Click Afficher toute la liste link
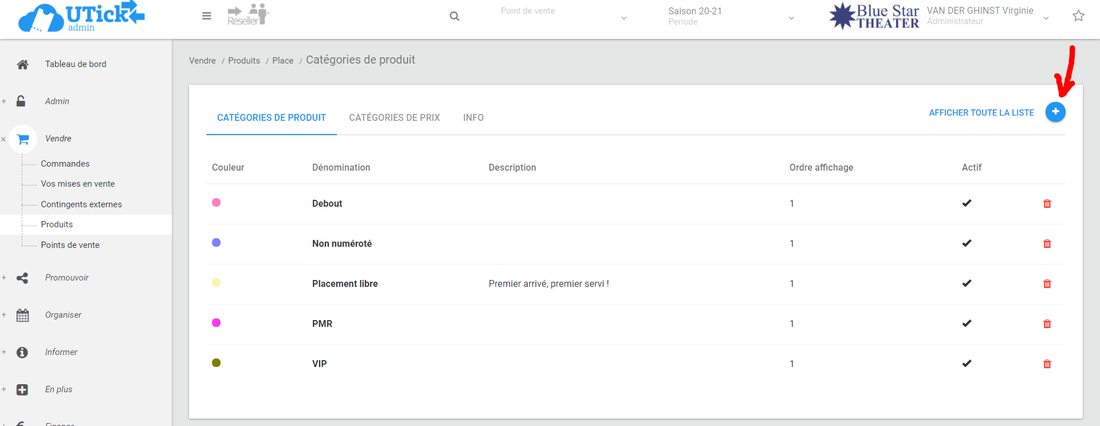 (981, 113)
